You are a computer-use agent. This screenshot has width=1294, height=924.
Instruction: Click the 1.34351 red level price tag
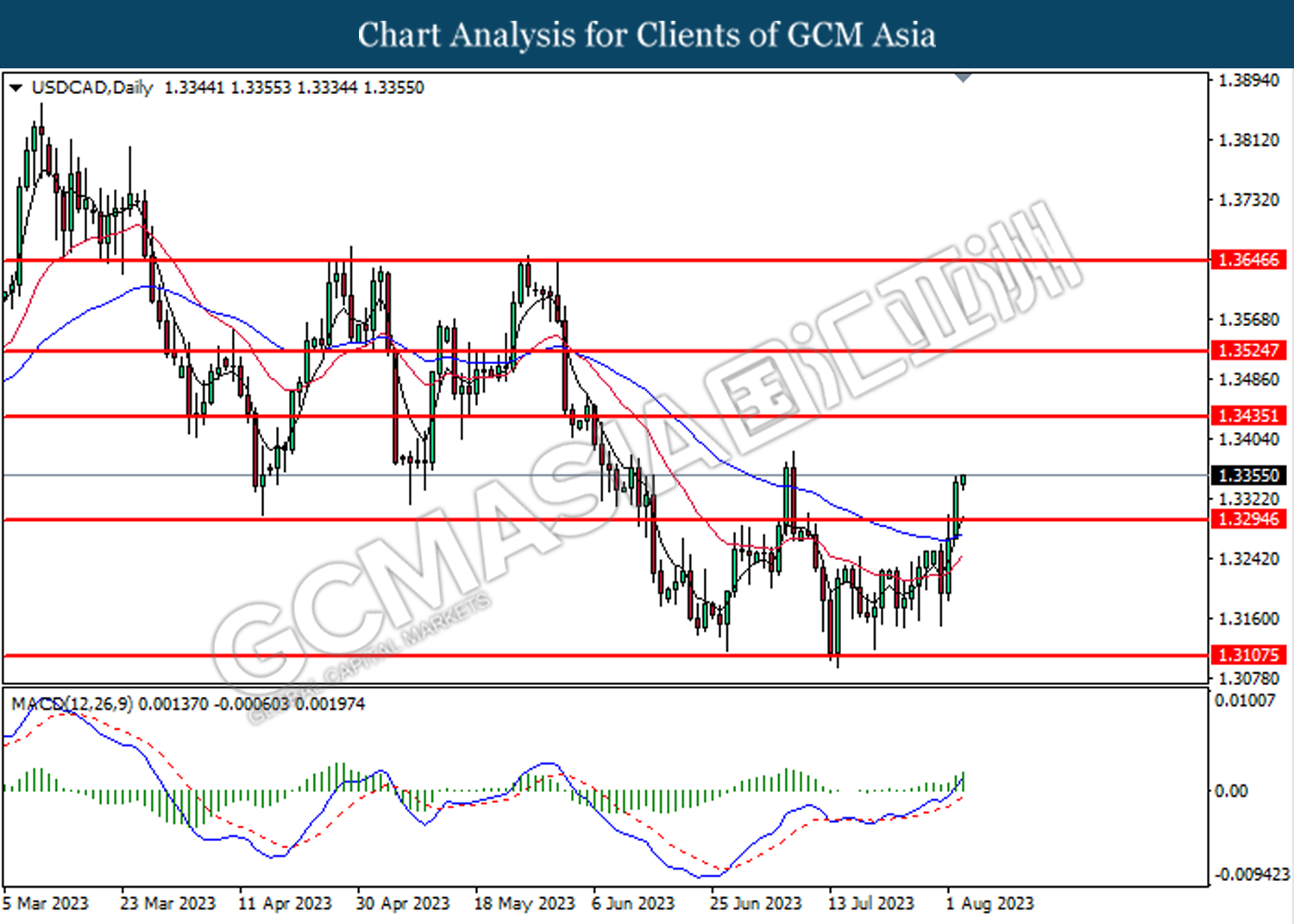point(1249,416)
